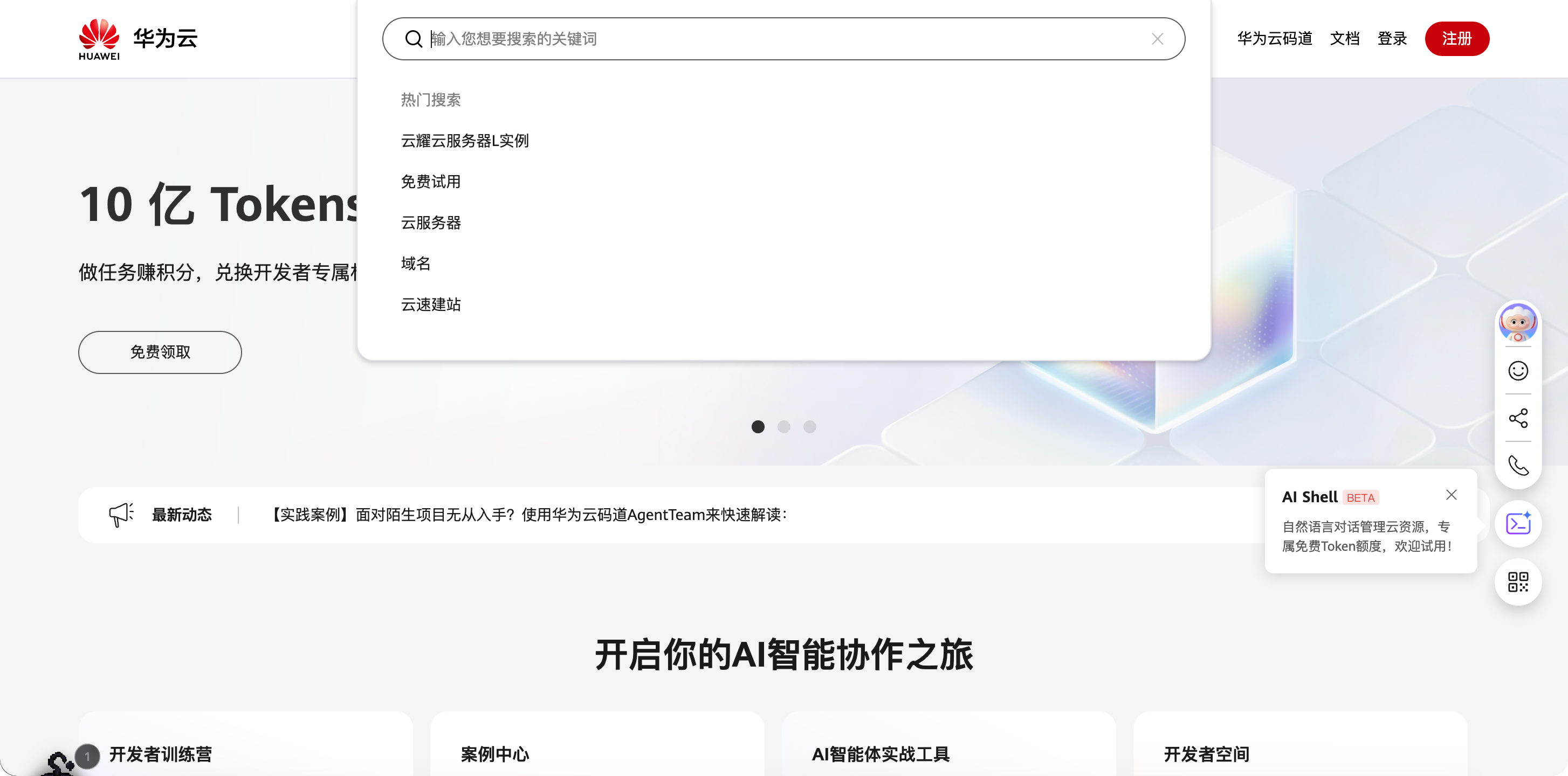1568x776 pixels.
Task: Select hot search 云速建站
Action: (430, 304)
